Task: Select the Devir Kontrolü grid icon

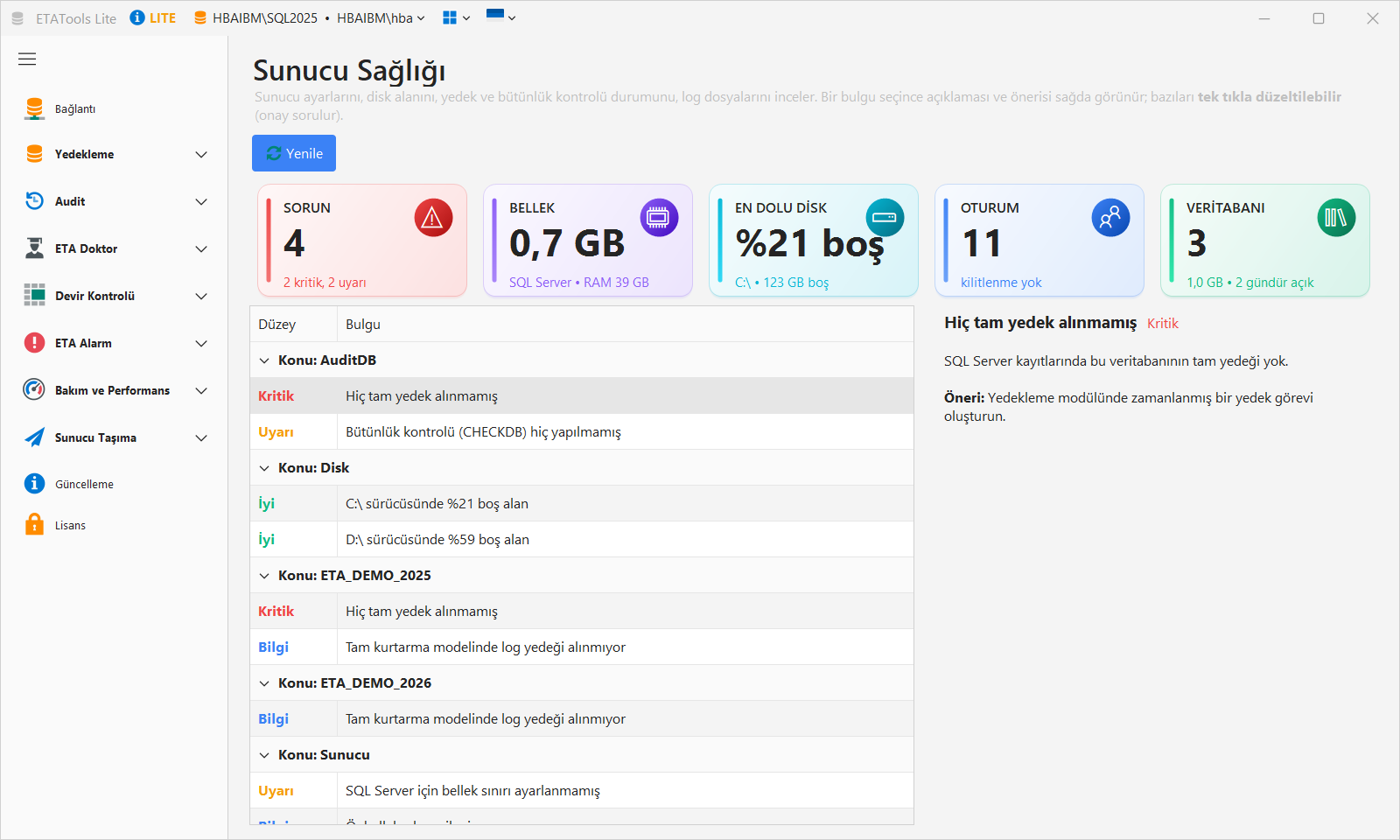Action: 34,296
